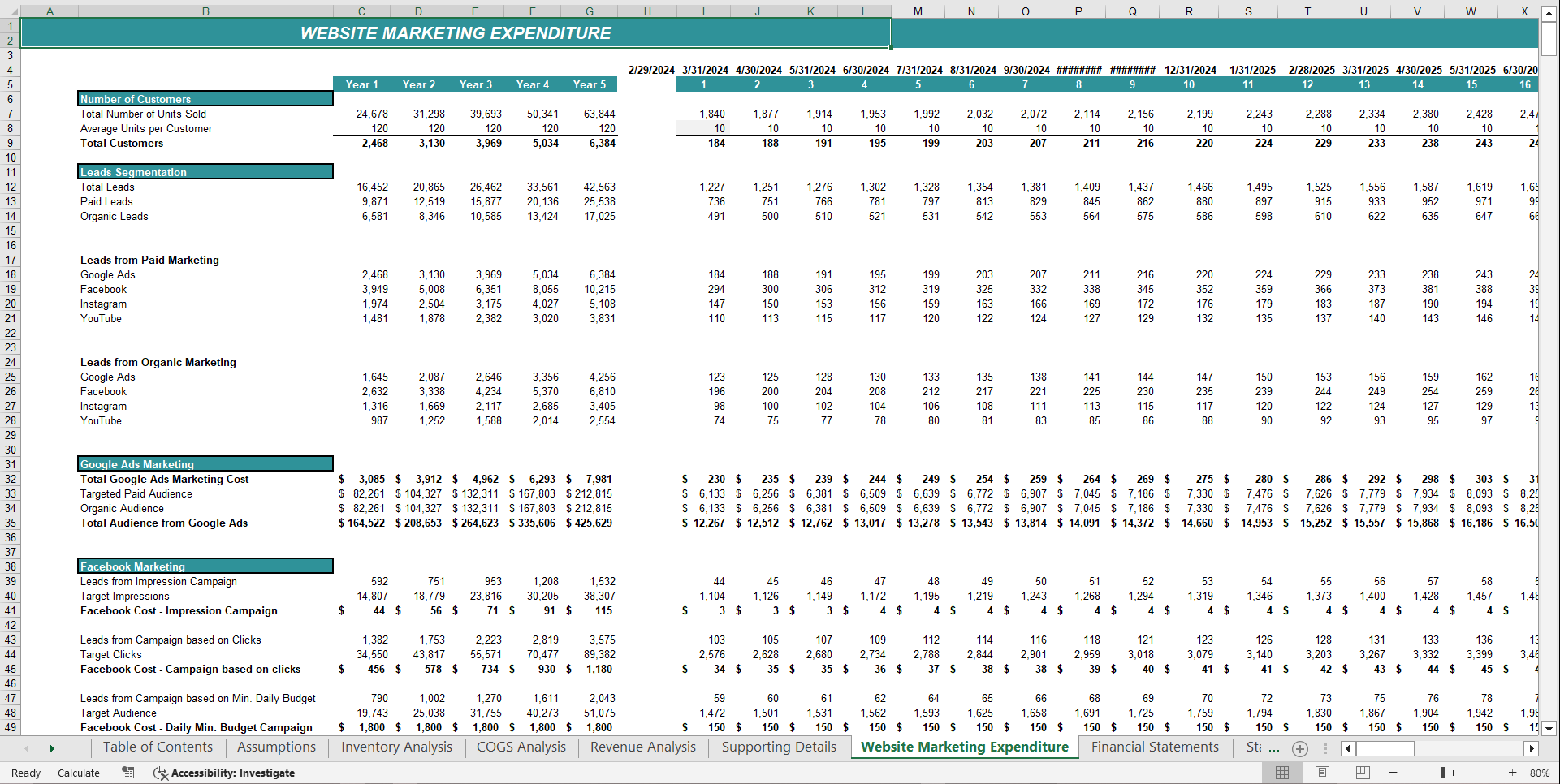Switch to the Assumptions sheet tab

coord(276,747)
